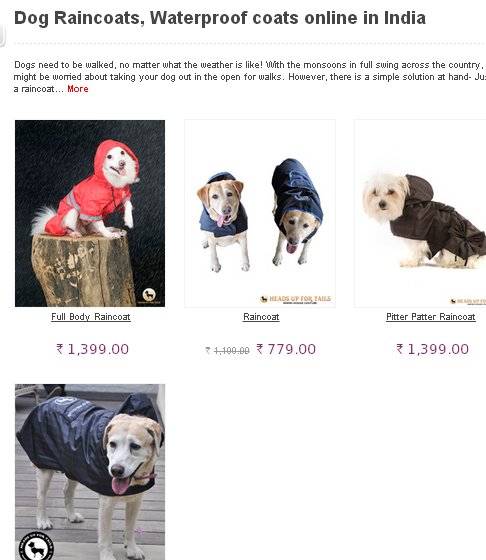Image resolution: width=486 pixels, height=560 pixels.
Task: Click the red More link
Action: click(78, 89)
